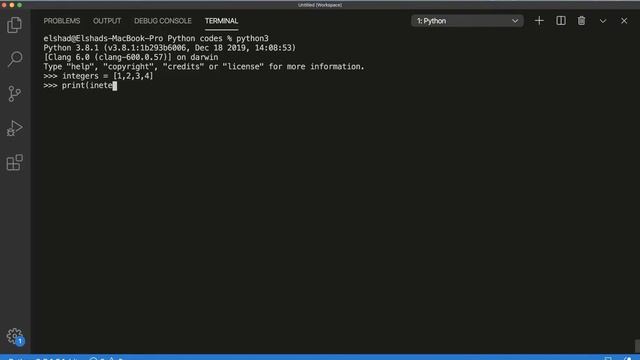Open the '1: Python' terminal selector dropdown
The width and height of the screenshot is (640, 360).
point(467,21)
